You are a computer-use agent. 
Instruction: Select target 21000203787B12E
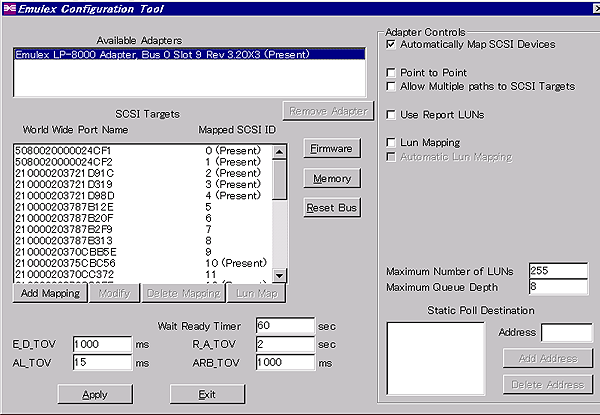tap(143, 207)
